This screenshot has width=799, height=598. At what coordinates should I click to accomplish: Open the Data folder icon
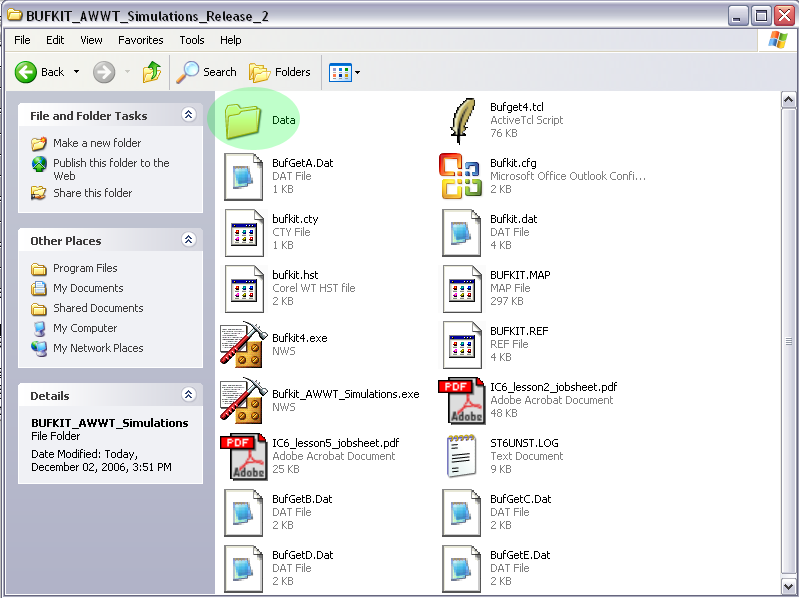[243, 120]
